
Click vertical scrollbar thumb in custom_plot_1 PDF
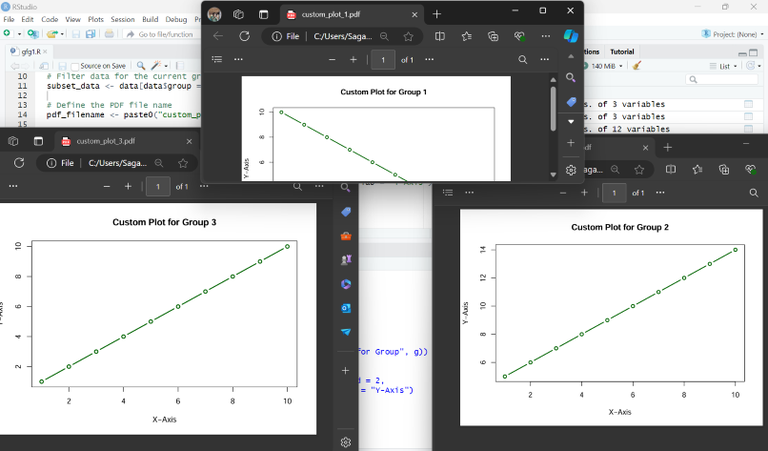tap(553, 109)
